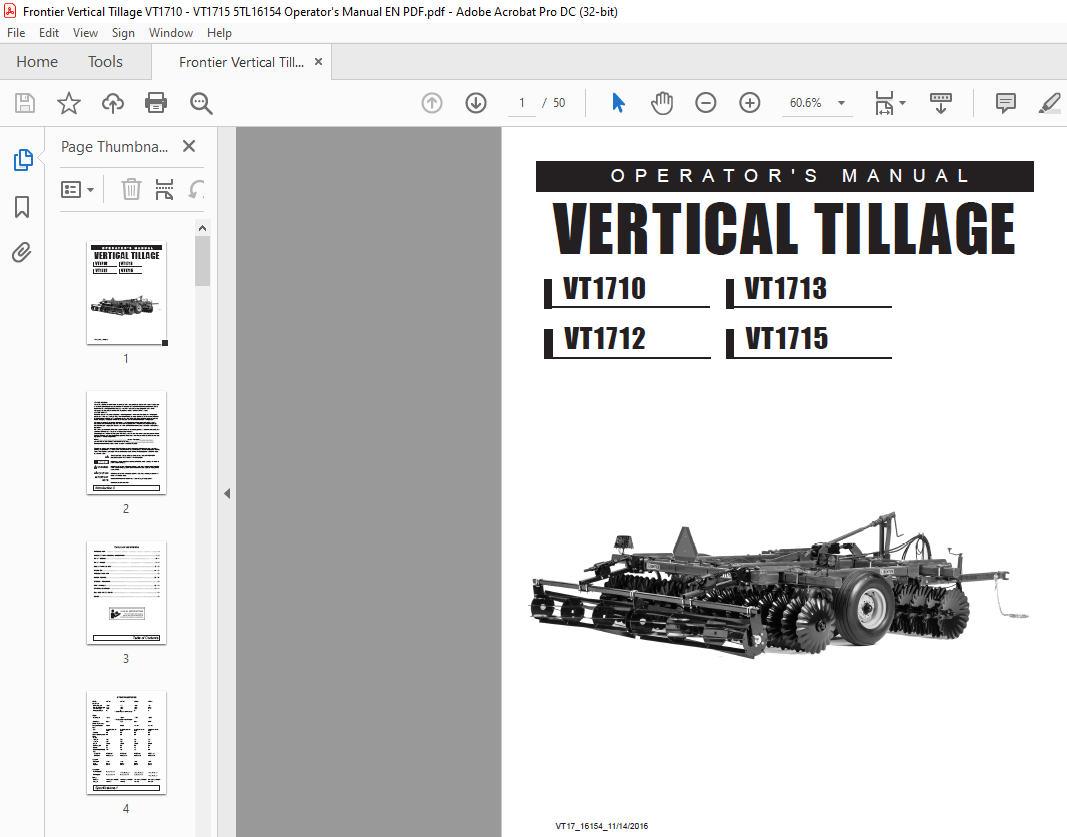The height and width of the screenshot is (837, 1067).
Task: Open the Sign menu
Action: pyautogui.click(x=123, y=33)
